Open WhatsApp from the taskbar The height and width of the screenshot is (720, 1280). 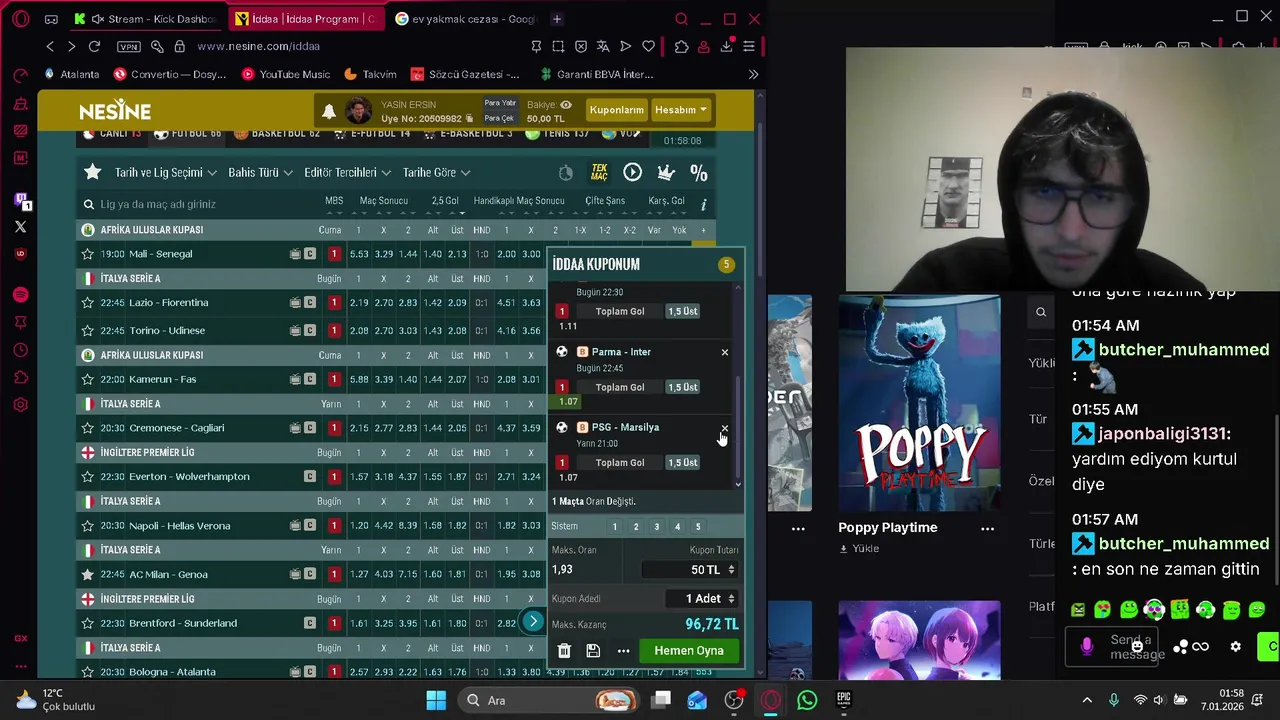point(806,700)
